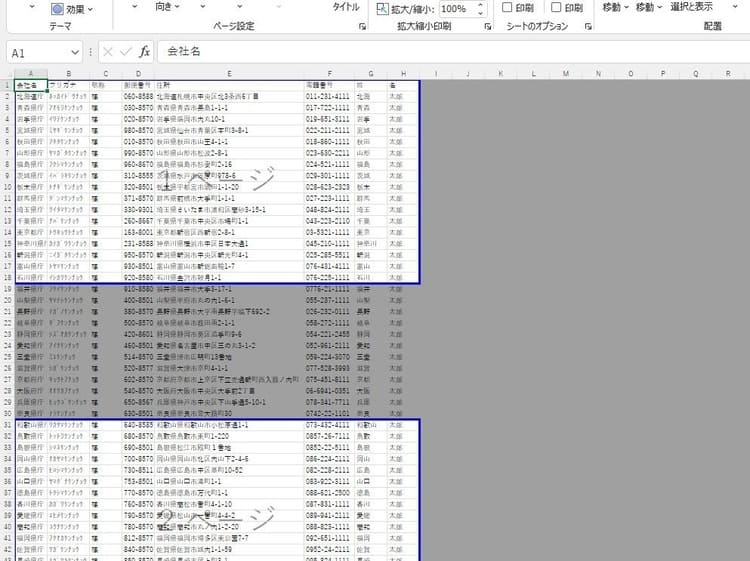Click phone number 087-831-1111 cell

[x=330, y=504]
